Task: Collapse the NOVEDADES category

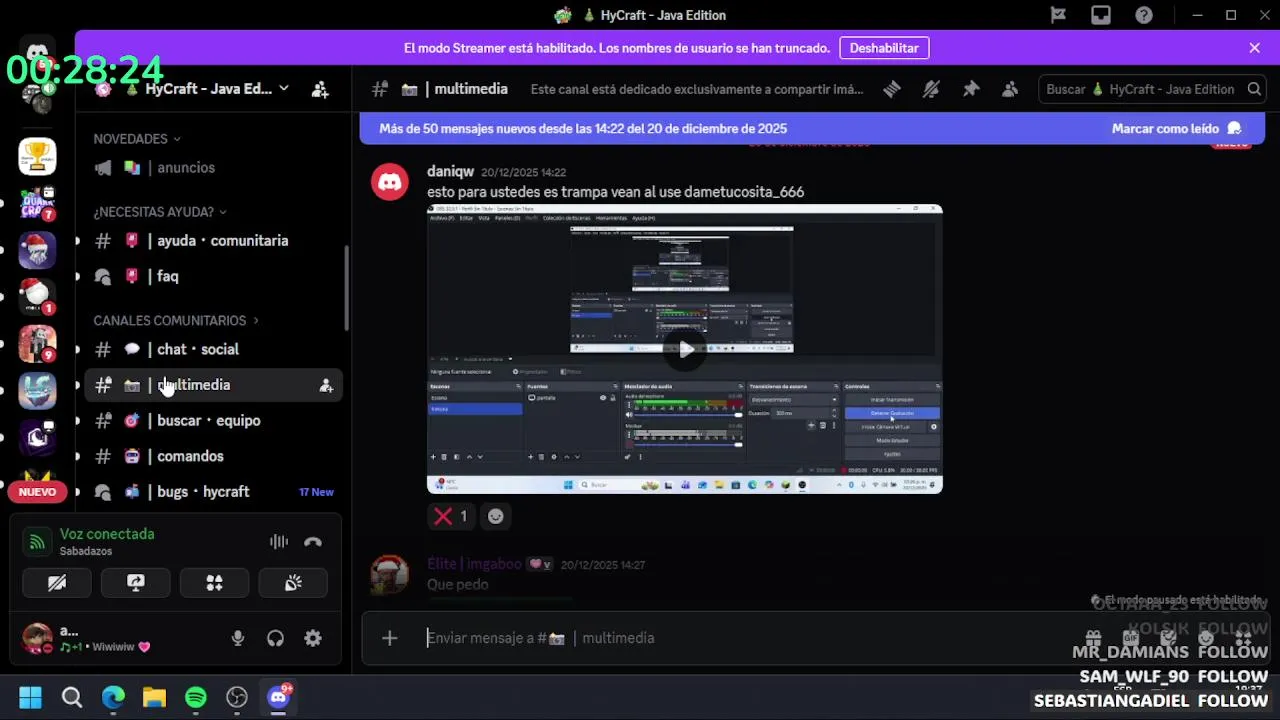Action: point(137,139)
